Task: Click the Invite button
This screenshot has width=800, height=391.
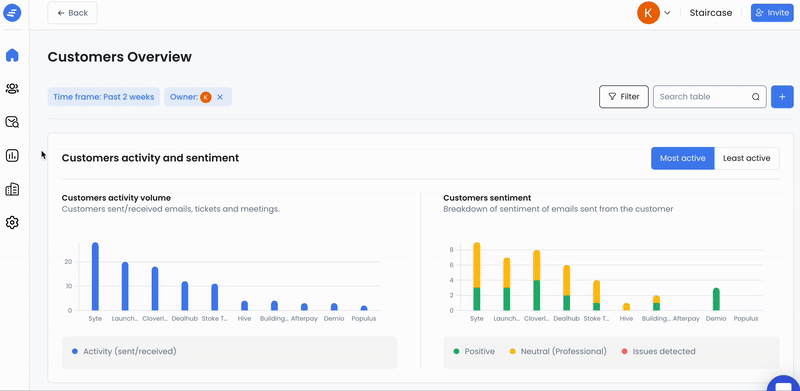Action: click(x=772, y=13)
